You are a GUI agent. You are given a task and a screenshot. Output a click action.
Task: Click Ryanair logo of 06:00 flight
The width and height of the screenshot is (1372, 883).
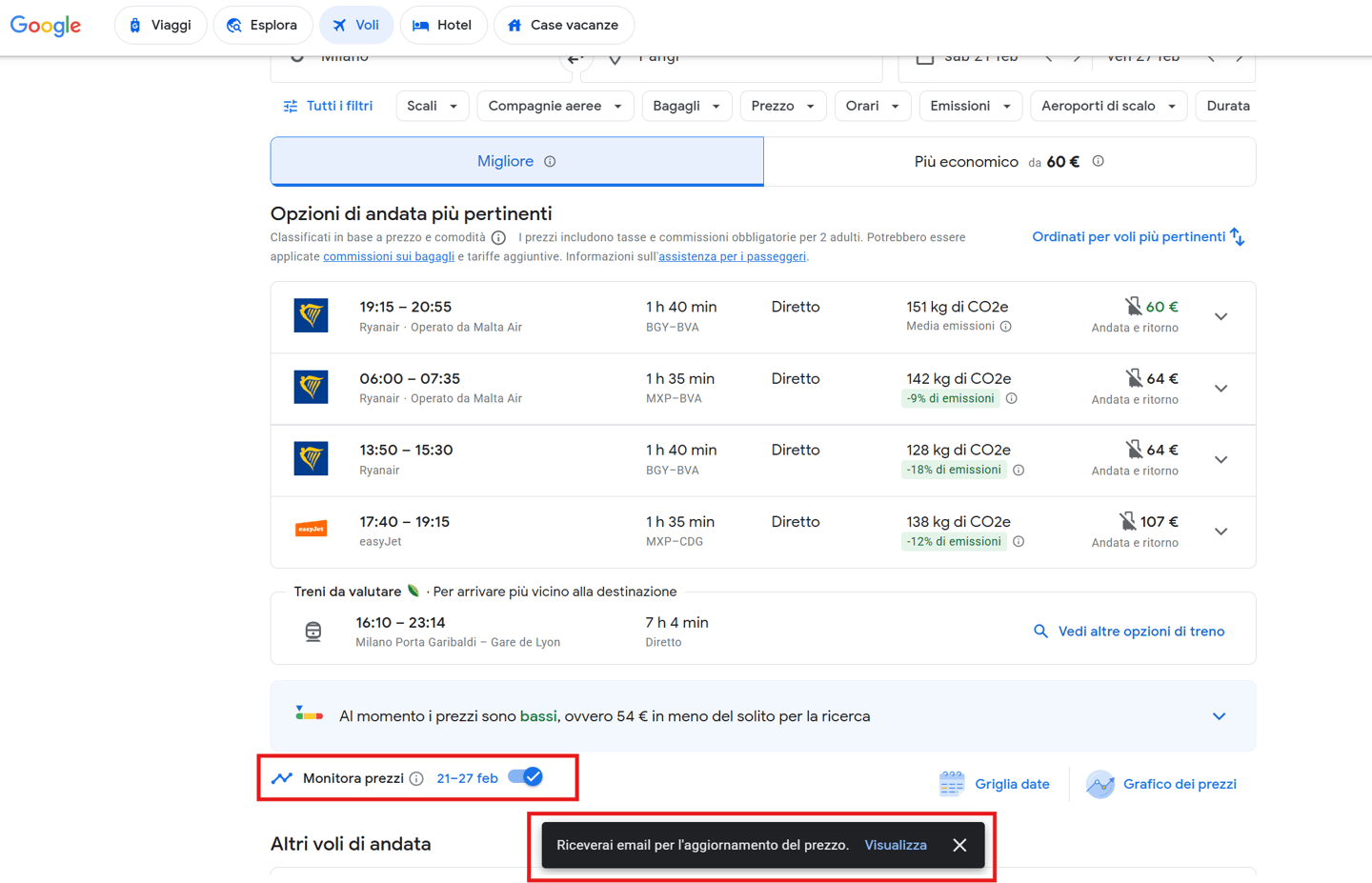312,387
